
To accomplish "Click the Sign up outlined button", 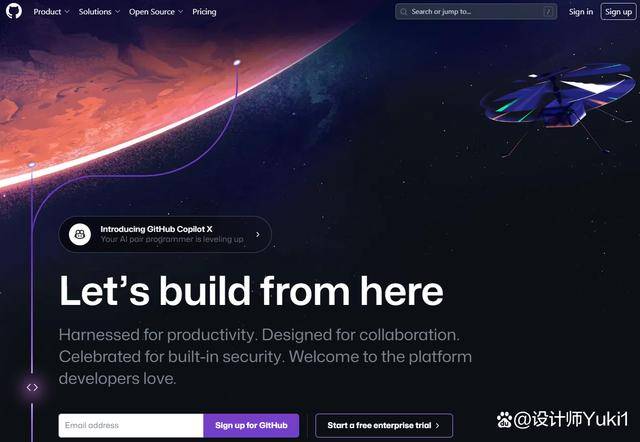I will pyautogui.click(x=618, y=12).
